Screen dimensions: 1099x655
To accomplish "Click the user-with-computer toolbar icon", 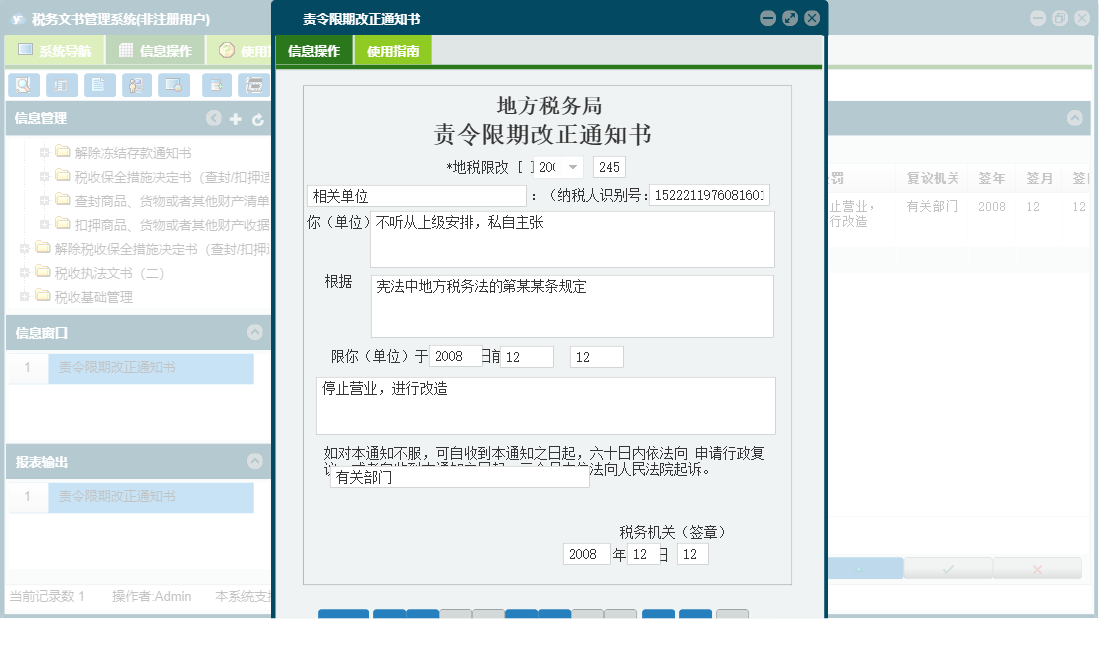I will pyautogui.click(x=139, y=85).
